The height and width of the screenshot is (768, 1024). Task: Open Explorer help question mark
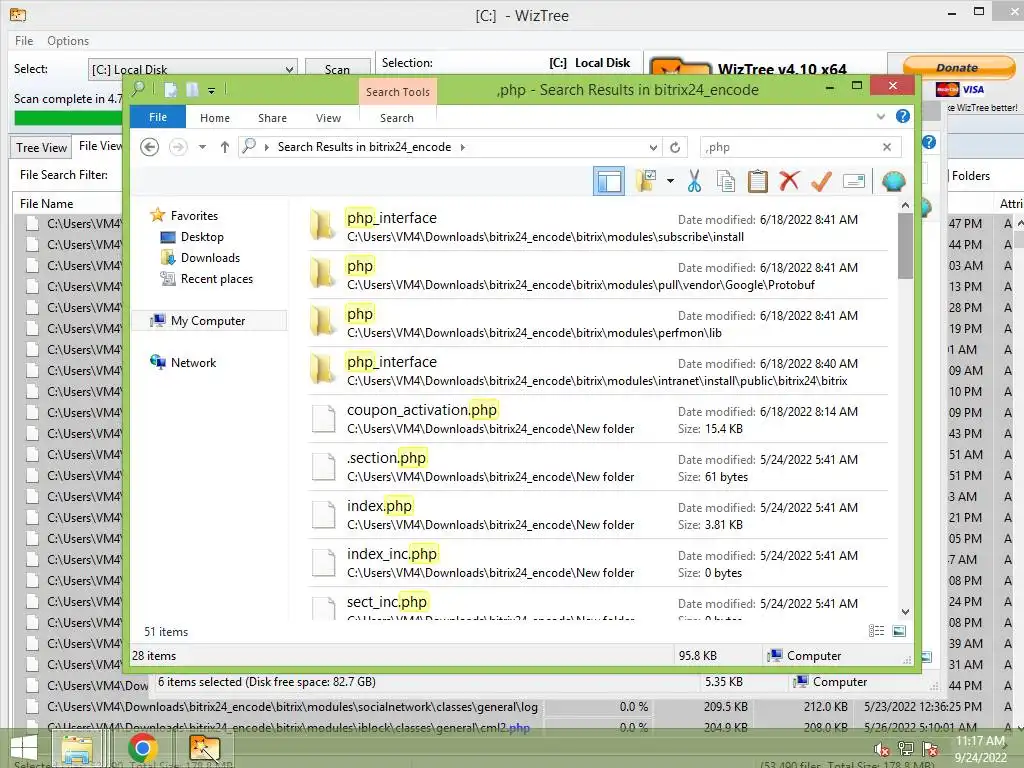(x=903, y=116)
